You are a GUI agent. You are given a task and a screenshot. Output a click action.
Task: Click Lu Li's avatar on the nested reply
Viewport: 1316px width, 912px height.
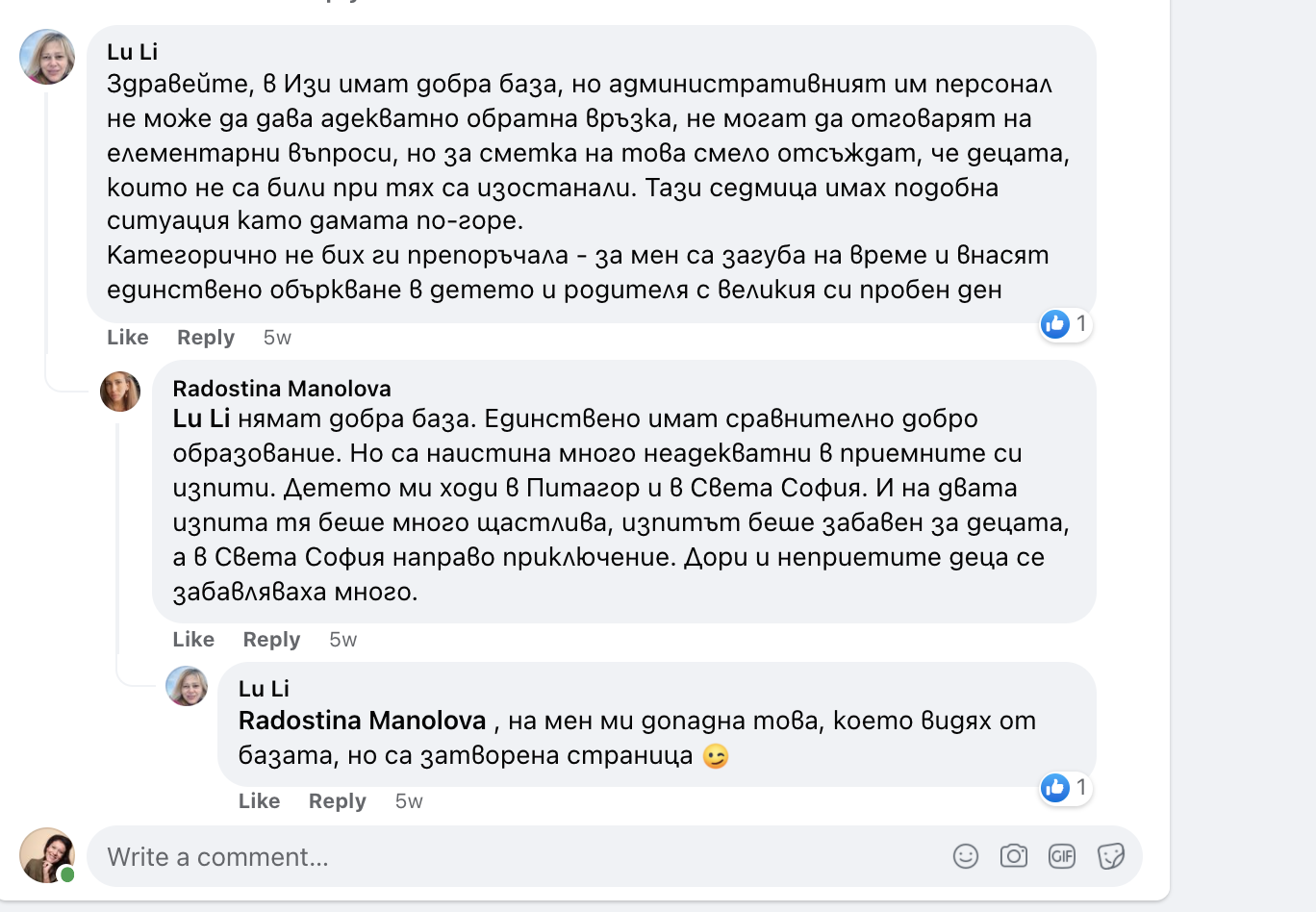(187, 686)
